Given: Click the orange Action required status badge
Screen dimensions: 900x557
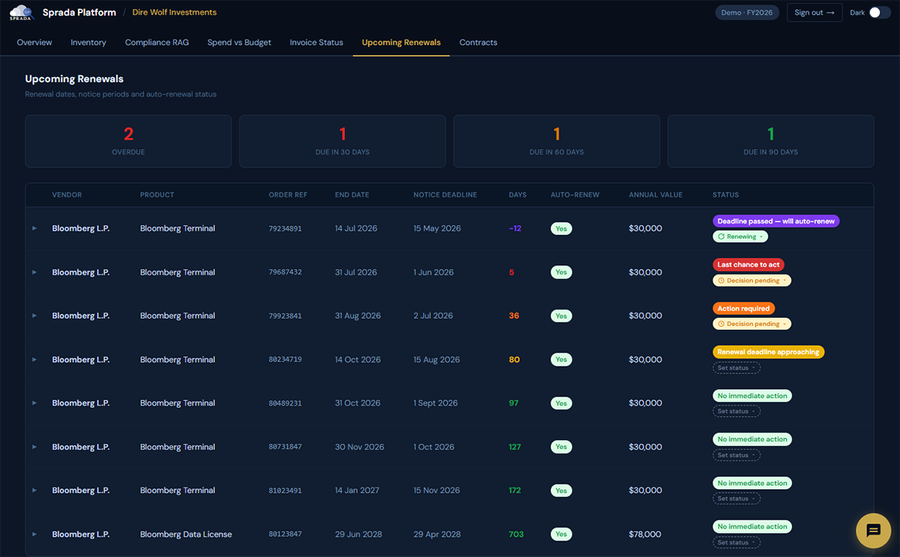Looking at the screenshot, I should pyautogui.click(x=743, y=308).
